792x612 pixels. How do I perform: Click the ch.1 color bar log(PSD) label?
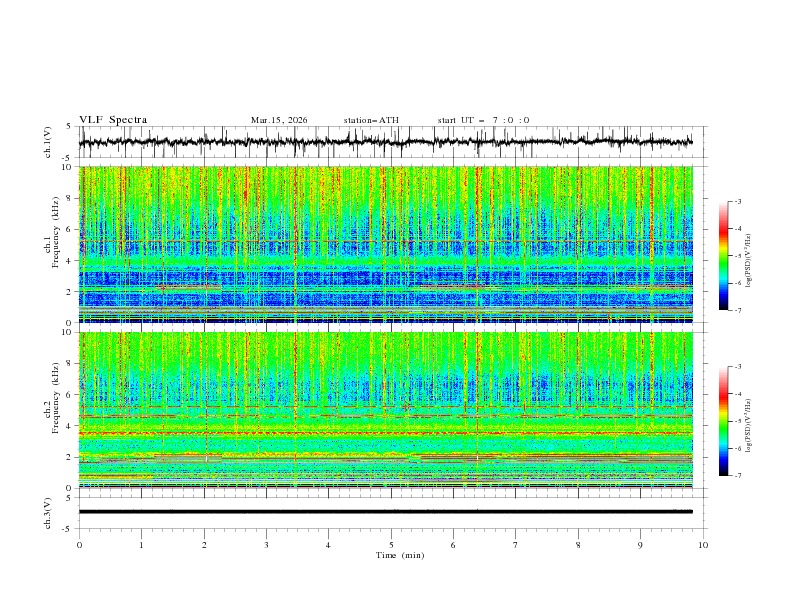[748, 261]
